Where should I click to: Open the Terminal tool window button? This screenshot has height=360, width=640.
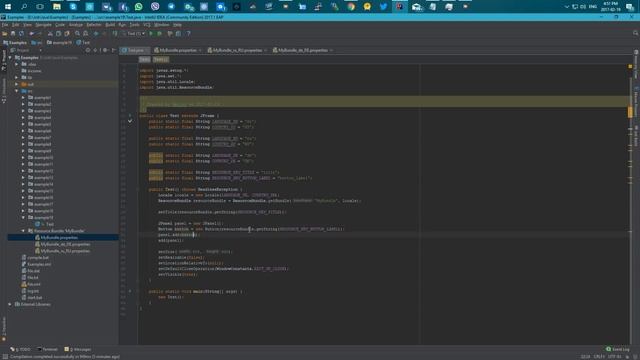click(x=47, y=349)
